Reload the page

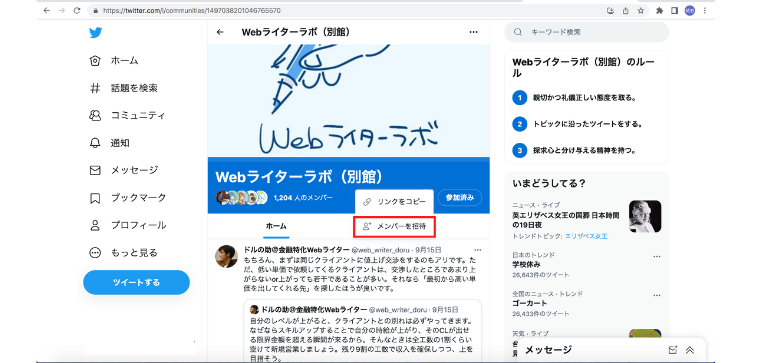[77, 10]
